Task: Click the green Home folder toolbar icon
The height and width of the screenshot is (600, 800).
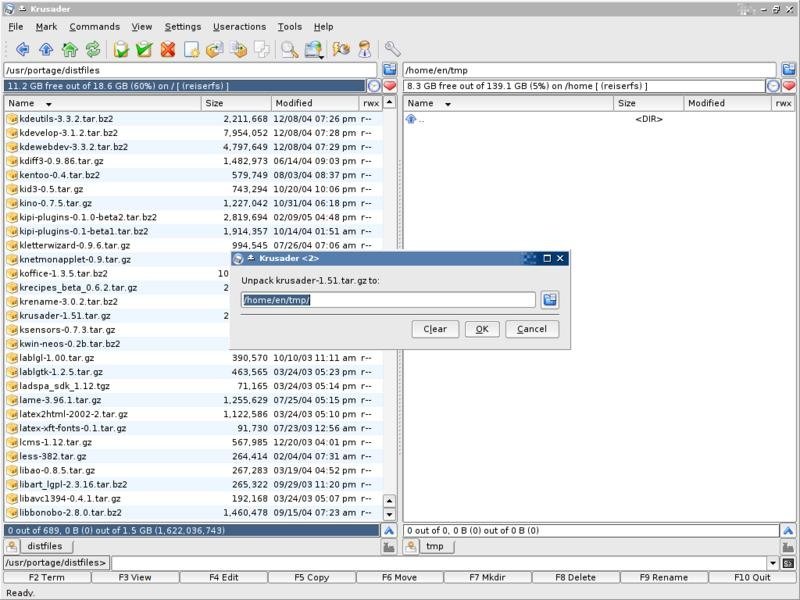Action: [x=70, y=49]
